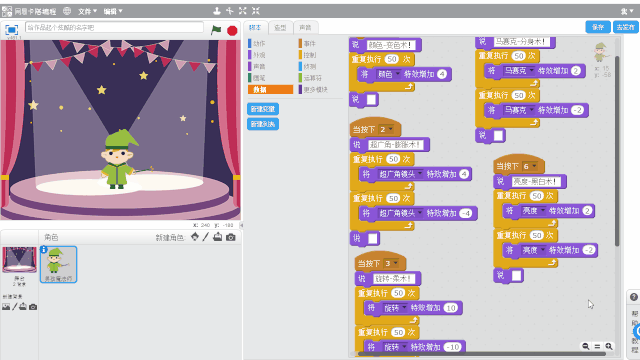Switch to the 脚本 scripts tab

pyautogui.click(x=255, y=28)
